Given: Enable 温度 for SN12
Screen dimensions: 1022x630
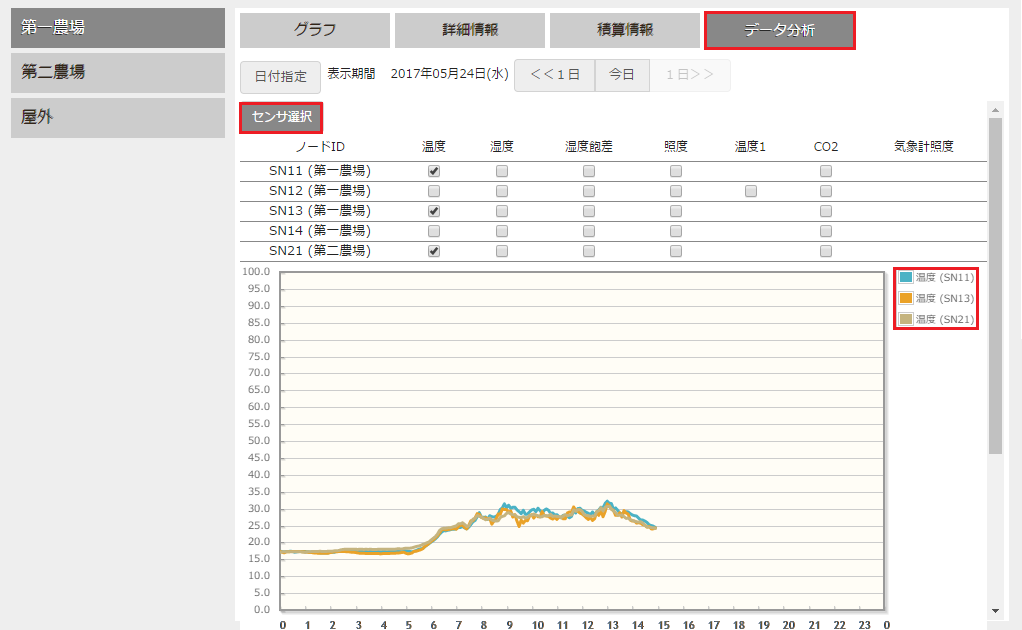Looking at the screenshot, I should (434, 191).
